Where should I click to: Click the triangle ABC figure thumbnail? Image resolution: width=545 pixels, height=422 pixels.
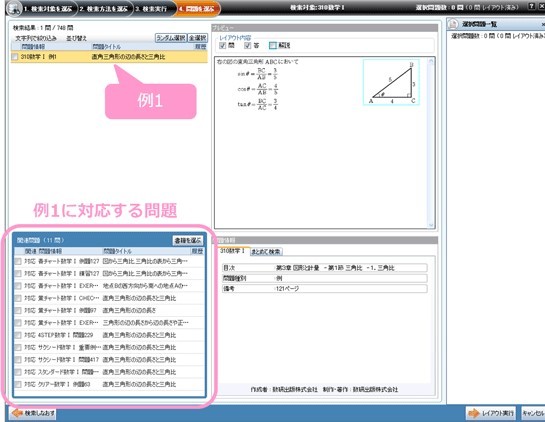click(x=391, y=82)
